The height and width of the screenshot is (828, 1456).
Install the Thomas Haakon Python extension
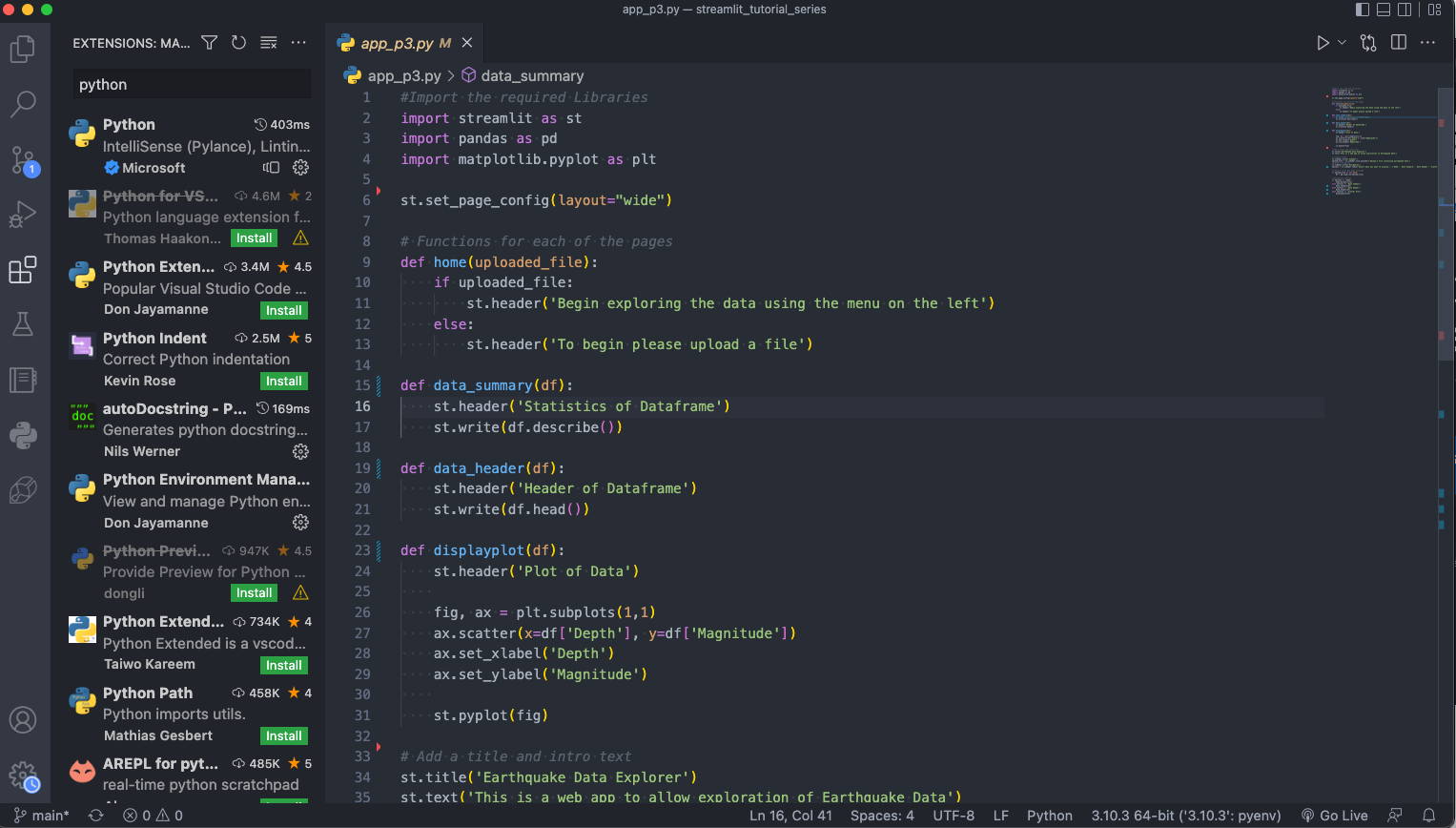pos(255,238)
